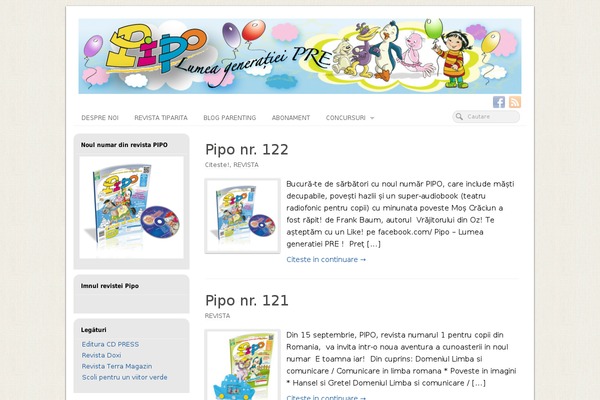Open Scoli pentru un viitor verde link
The height and width of the screenshot is (400, 600).
coord(124,377)
